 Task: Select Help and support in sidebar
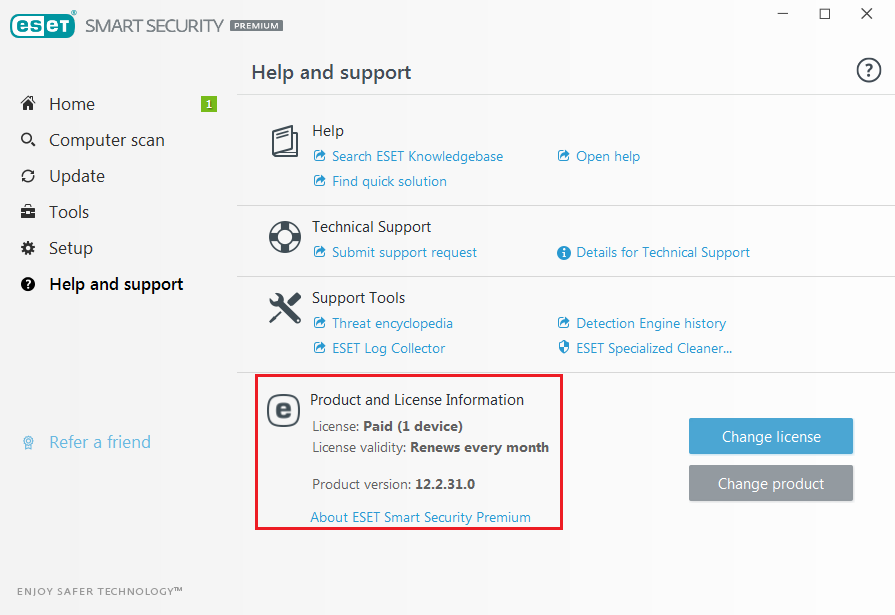pos(118,284)
